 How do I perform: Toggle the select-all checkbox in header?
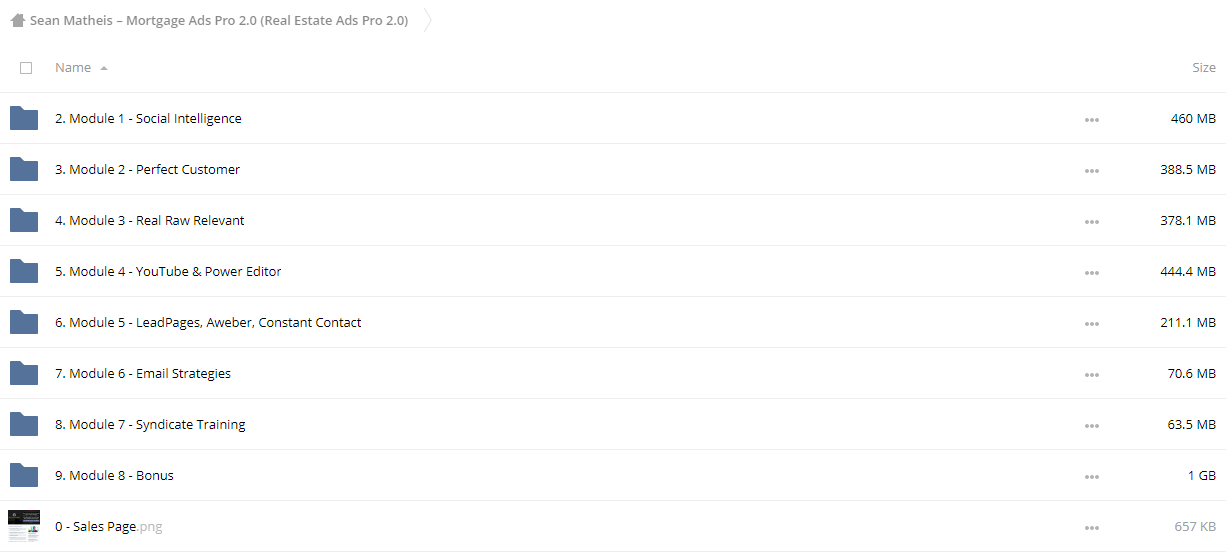26,68
